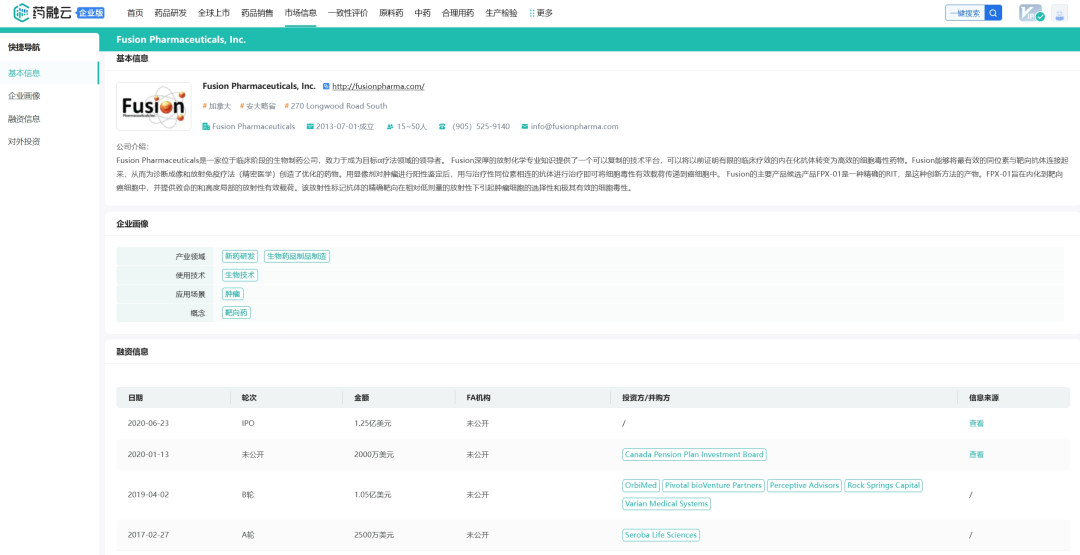Click the email envelope icon by info@fusionpharma.com
The image size is (1080, 555).
(524, 127)
